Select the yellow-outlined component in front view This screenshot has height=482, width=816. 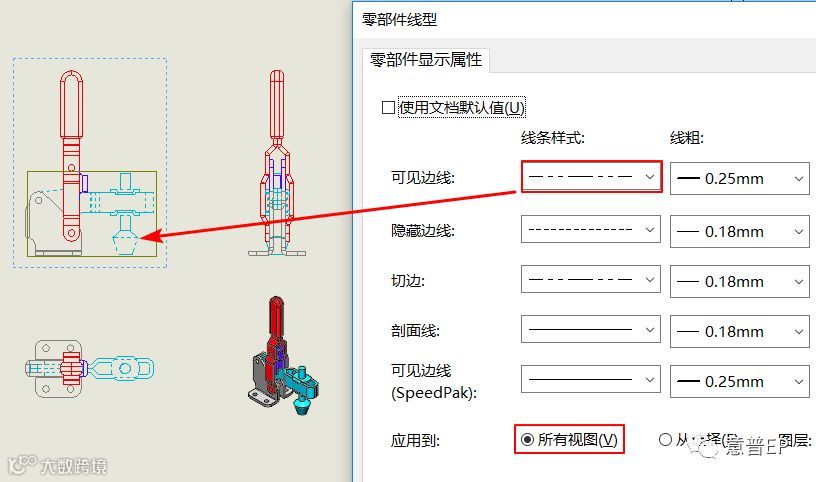click(92, 213)
